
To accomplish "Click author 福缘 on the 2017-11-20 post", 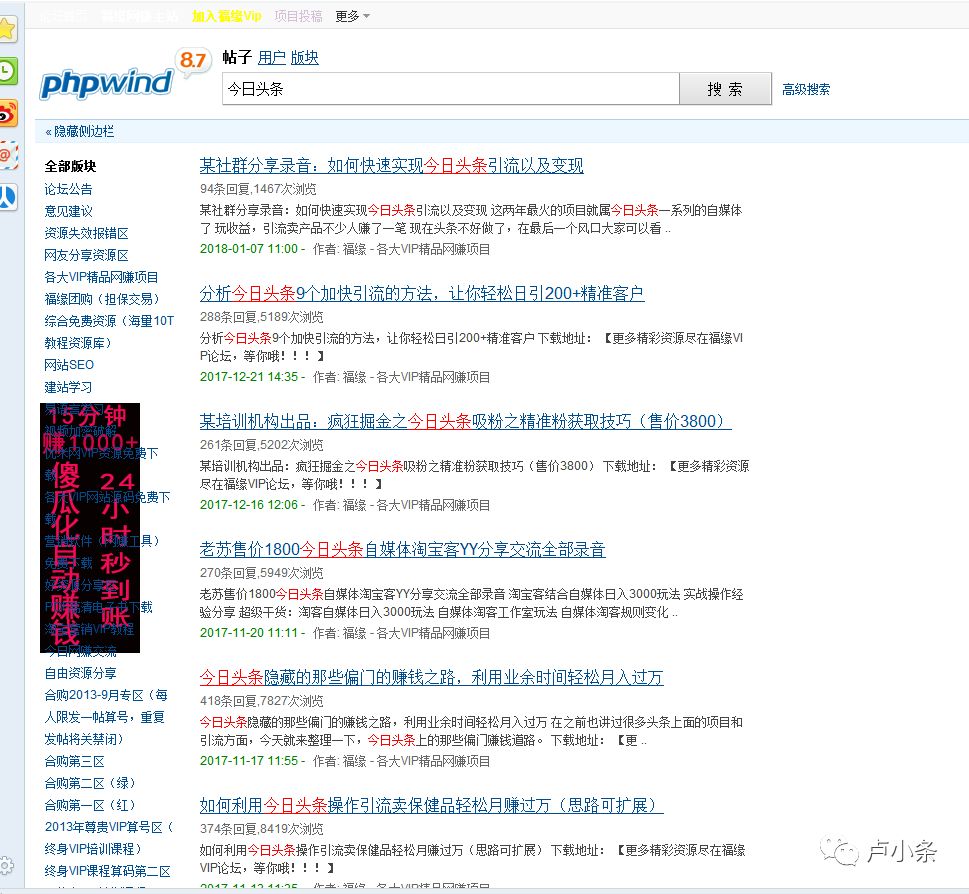I will point(355,633).
